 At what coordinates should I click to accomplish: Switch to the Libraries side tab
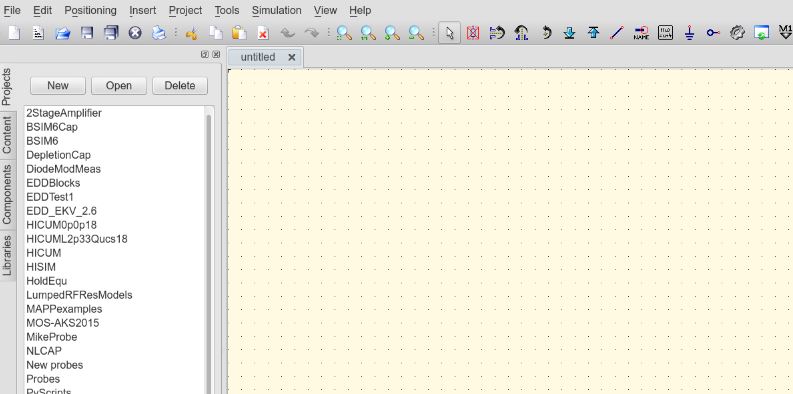(x=7, y=255)
